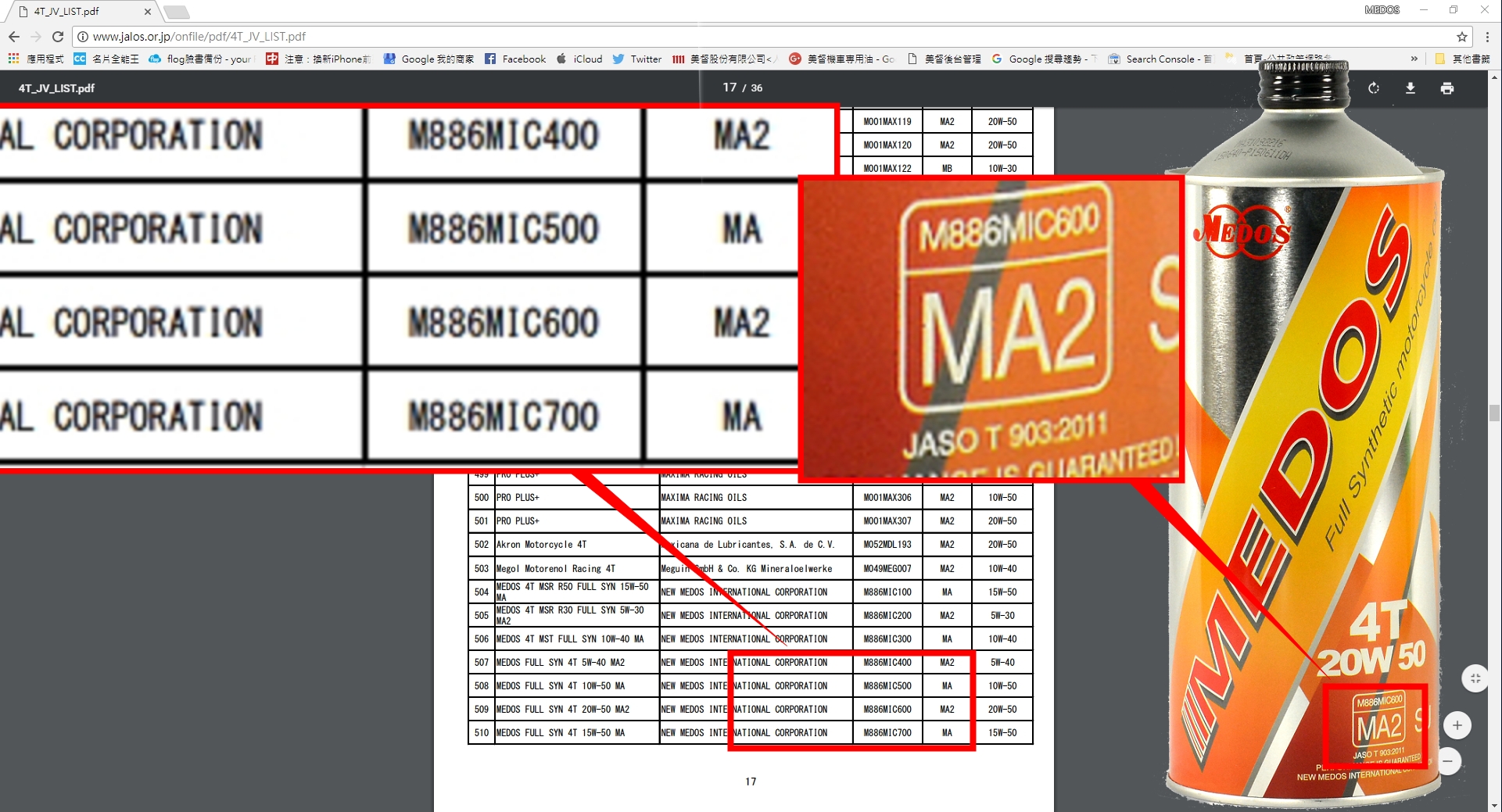The image size is (1502, 812).
Task: Open the flog臉書備份 bookmark
Action: tap(202, 59)
